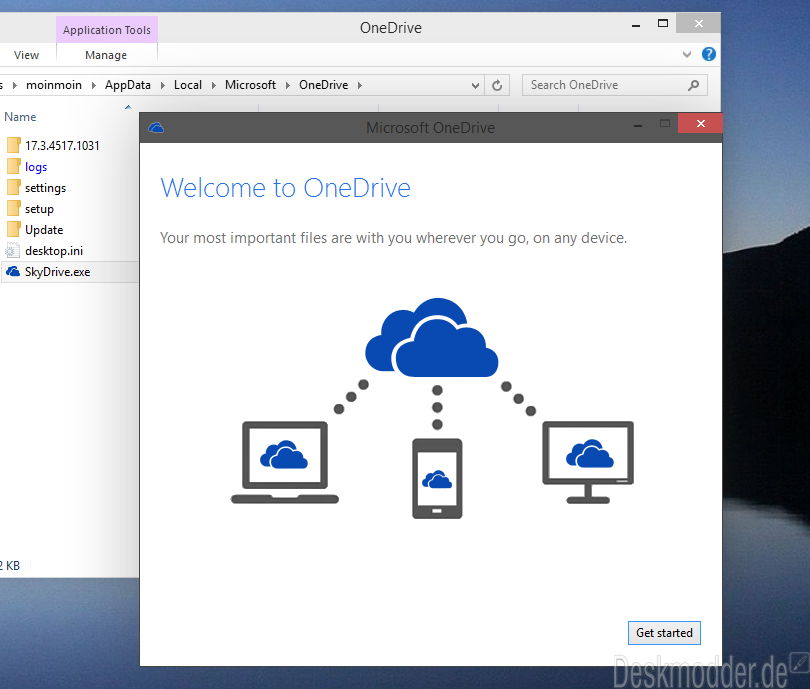
Task: Minimize the OneDrive Explorer window
Action: tap(636, 25)
